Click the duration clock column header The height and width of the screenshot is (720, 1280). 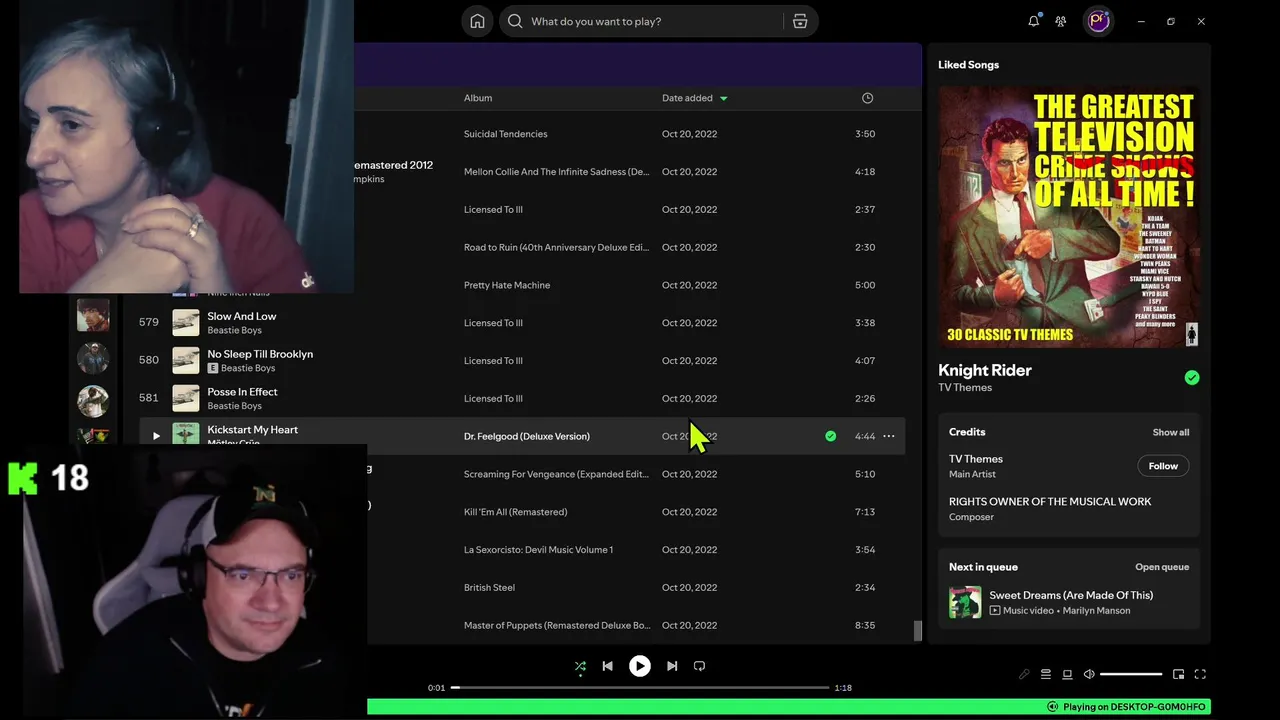(867, 98)
